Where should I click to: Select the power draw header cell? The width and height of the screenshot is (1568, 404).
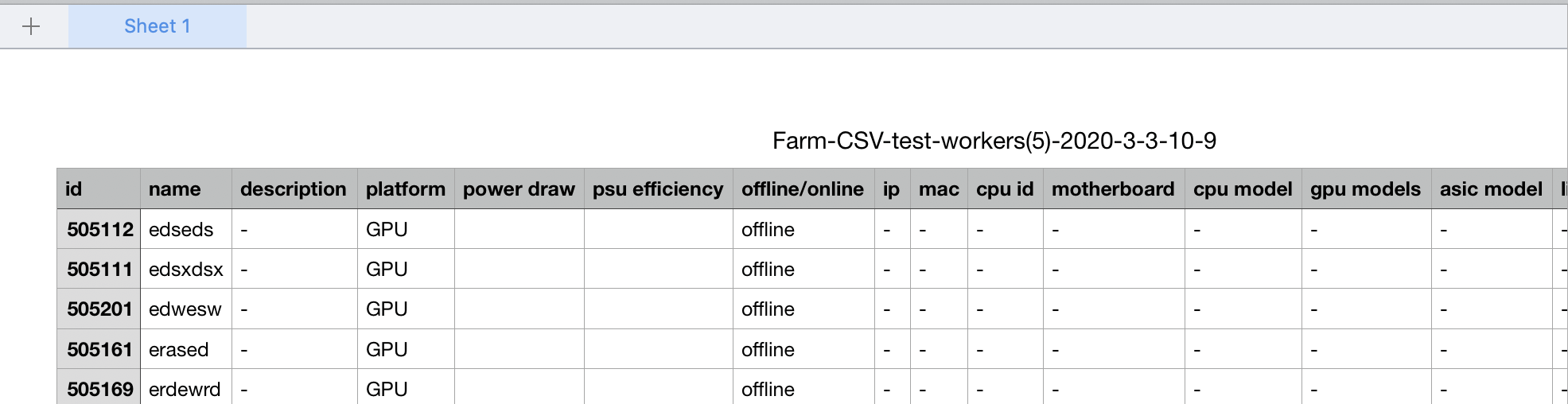click(519, 189)
